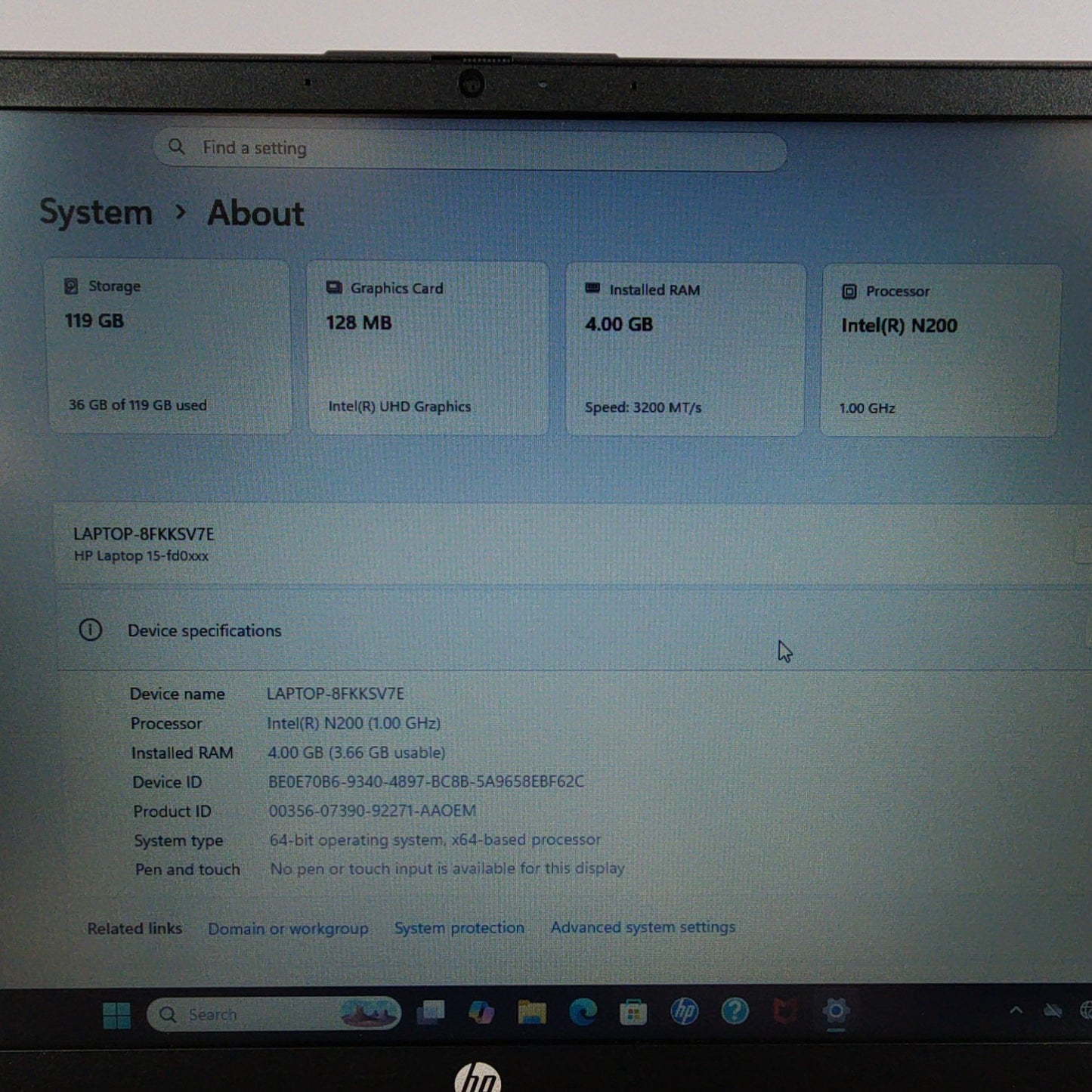Select 'Speed: 3200 MT/s' text
This screenshot has height=1092, width=1092.
pos(643,407)
